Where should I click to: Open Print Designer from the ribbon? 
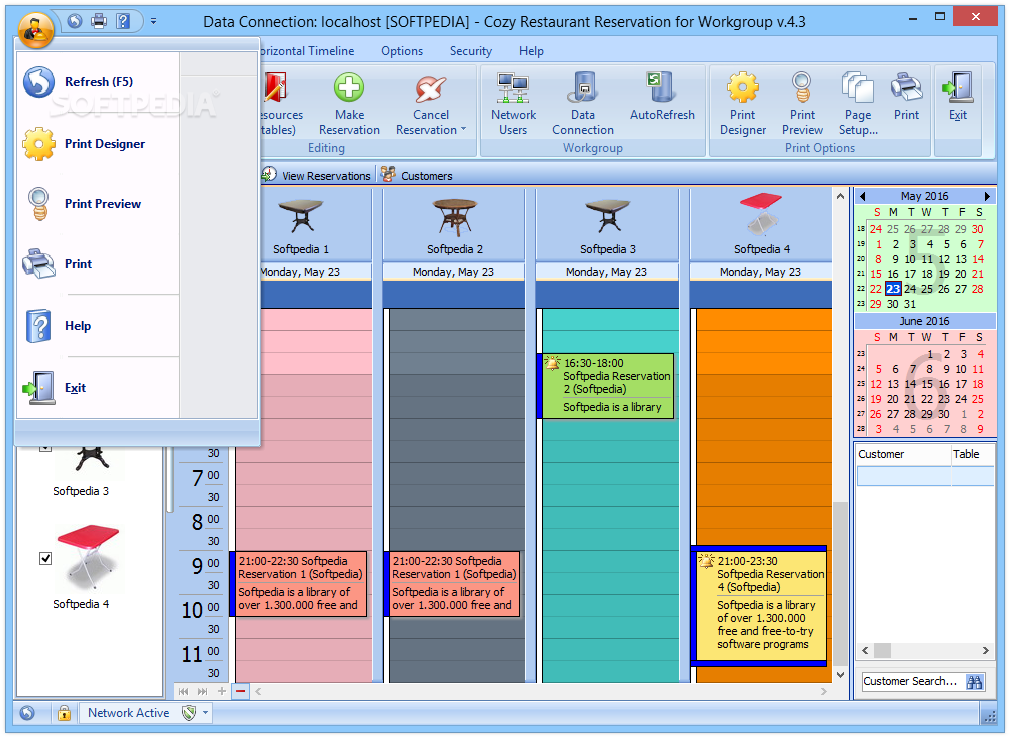click(743, 104)
